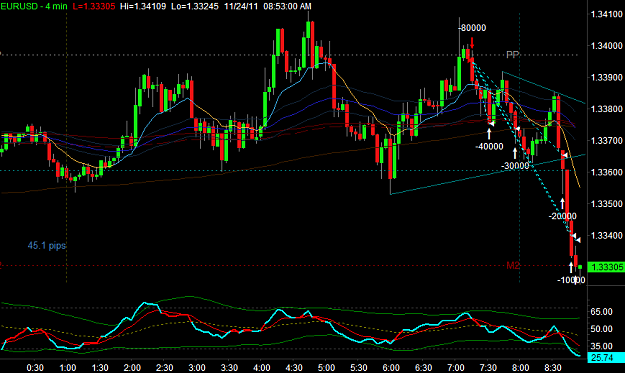Click the 1.33500 price axis label
625x373 pixels.
[606, 204]
